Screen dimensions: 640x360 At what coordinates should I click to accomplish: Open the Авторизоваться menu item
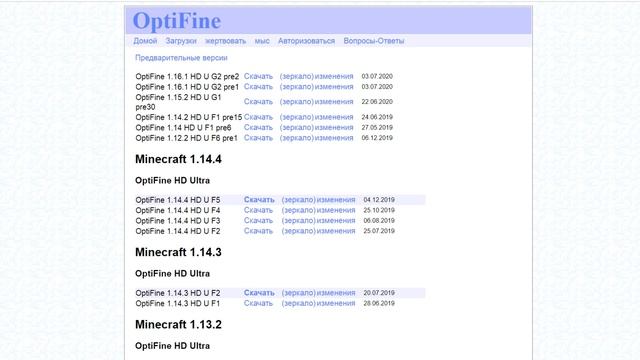306,41
